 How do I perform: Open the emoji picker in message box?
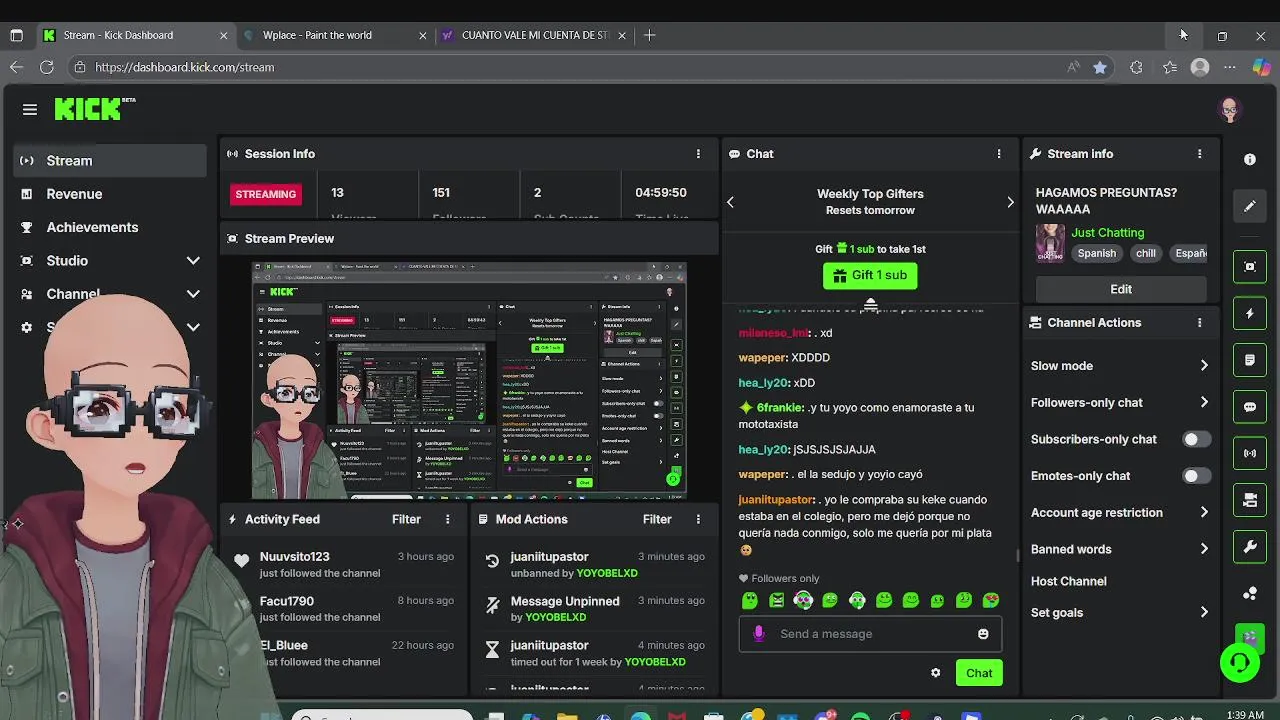(x=983, y=634)
